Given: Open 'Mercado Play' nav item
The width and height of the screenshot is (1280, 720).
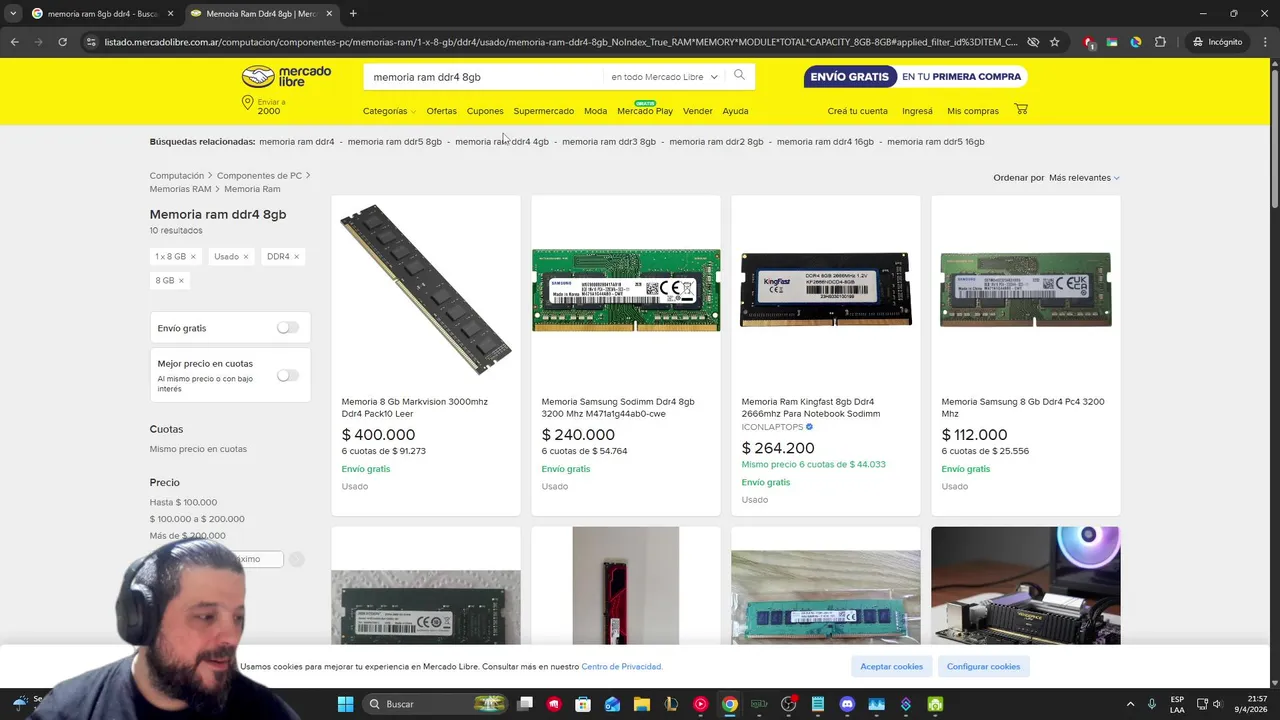Looking at the screenshot, I should tap(645, 111).
